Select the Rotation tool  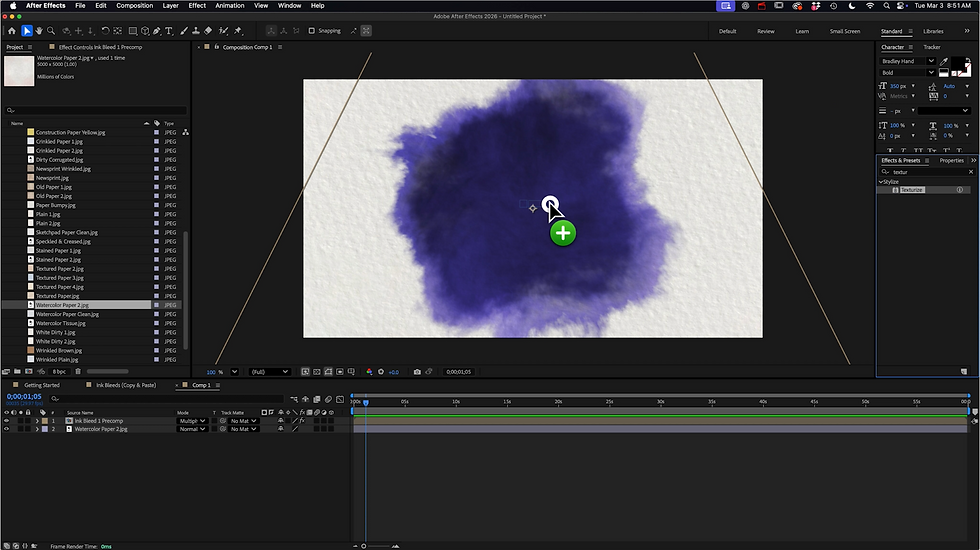click(x=105, y=31)
